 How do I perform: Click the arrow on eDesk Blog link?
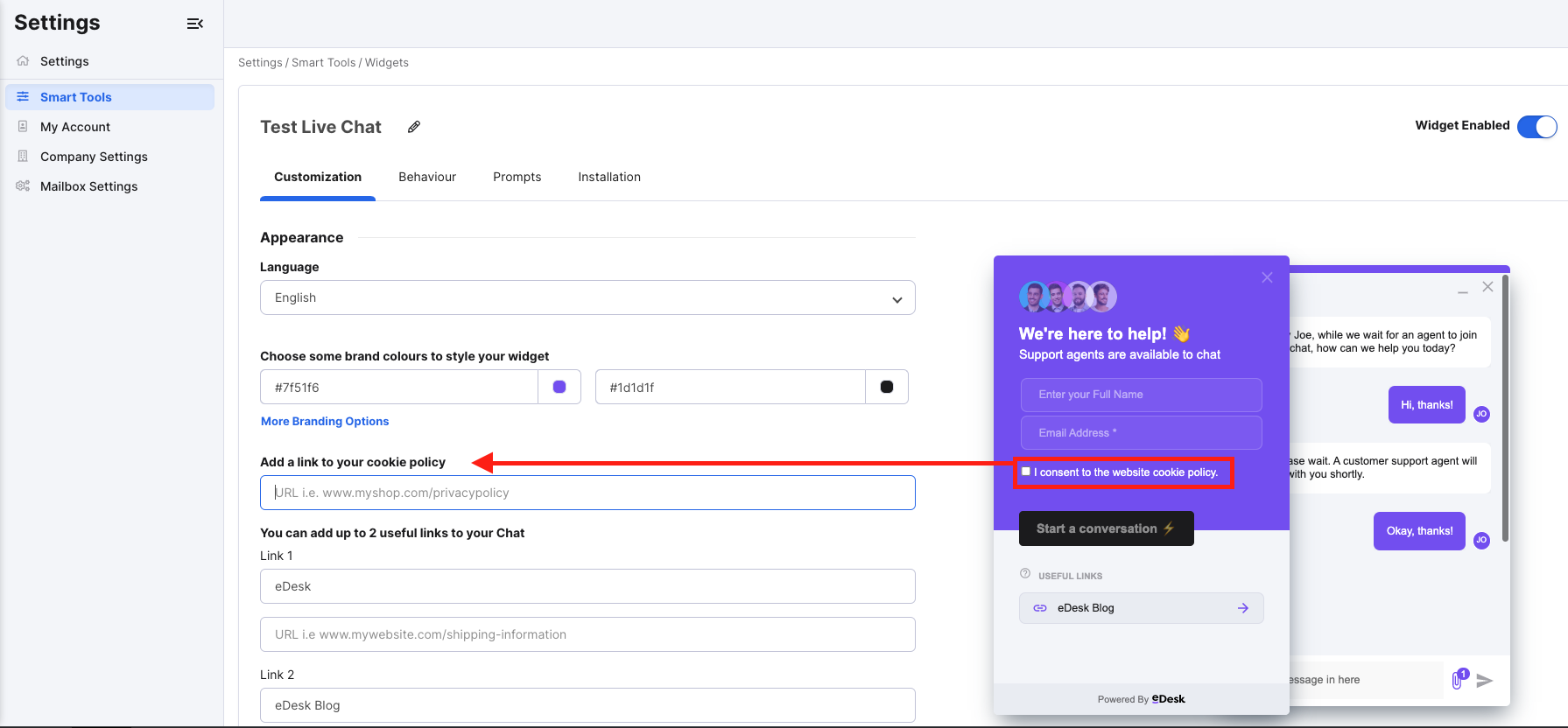(1243, 608)
